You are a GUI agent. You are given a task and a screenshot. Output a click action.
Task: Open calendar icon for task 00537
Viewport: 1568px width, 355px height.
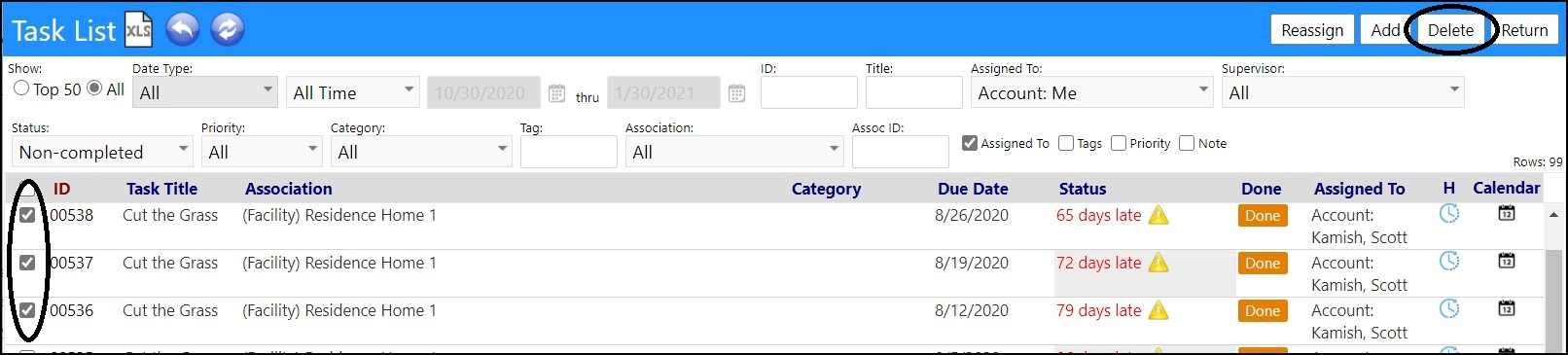pyautogui.click(x=1507, y=261)
